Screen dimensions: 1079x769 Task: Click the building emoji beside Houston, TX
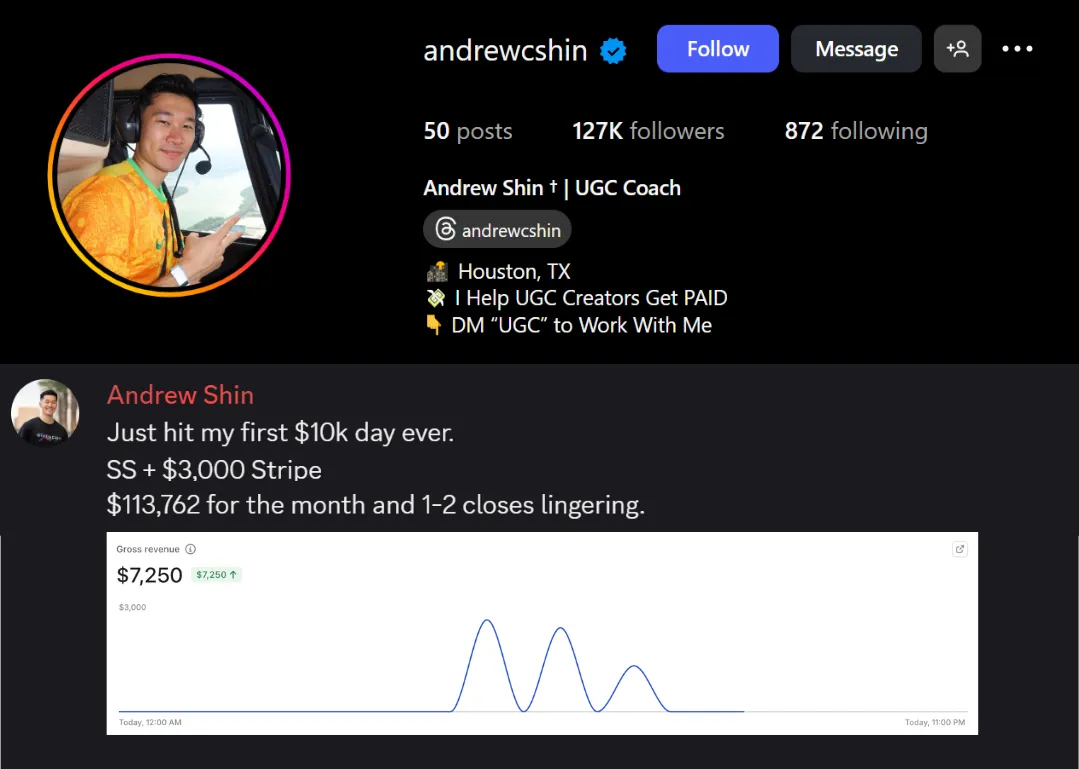click(x=437, y=272)
